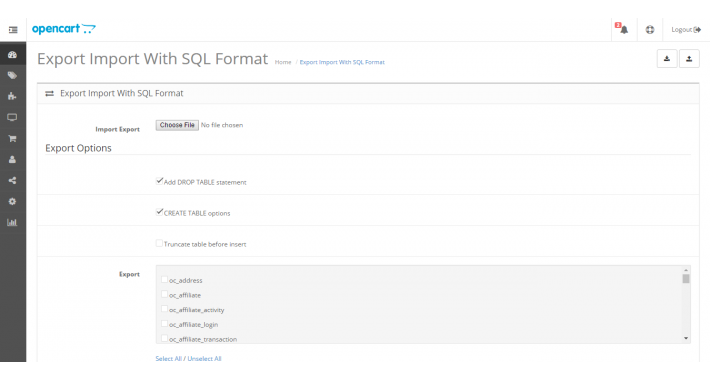This screenshot has height=380, width=710.
Task: Open the Dashboard sidebar icon
Action: pyautogui.click(x=13, y=55)
